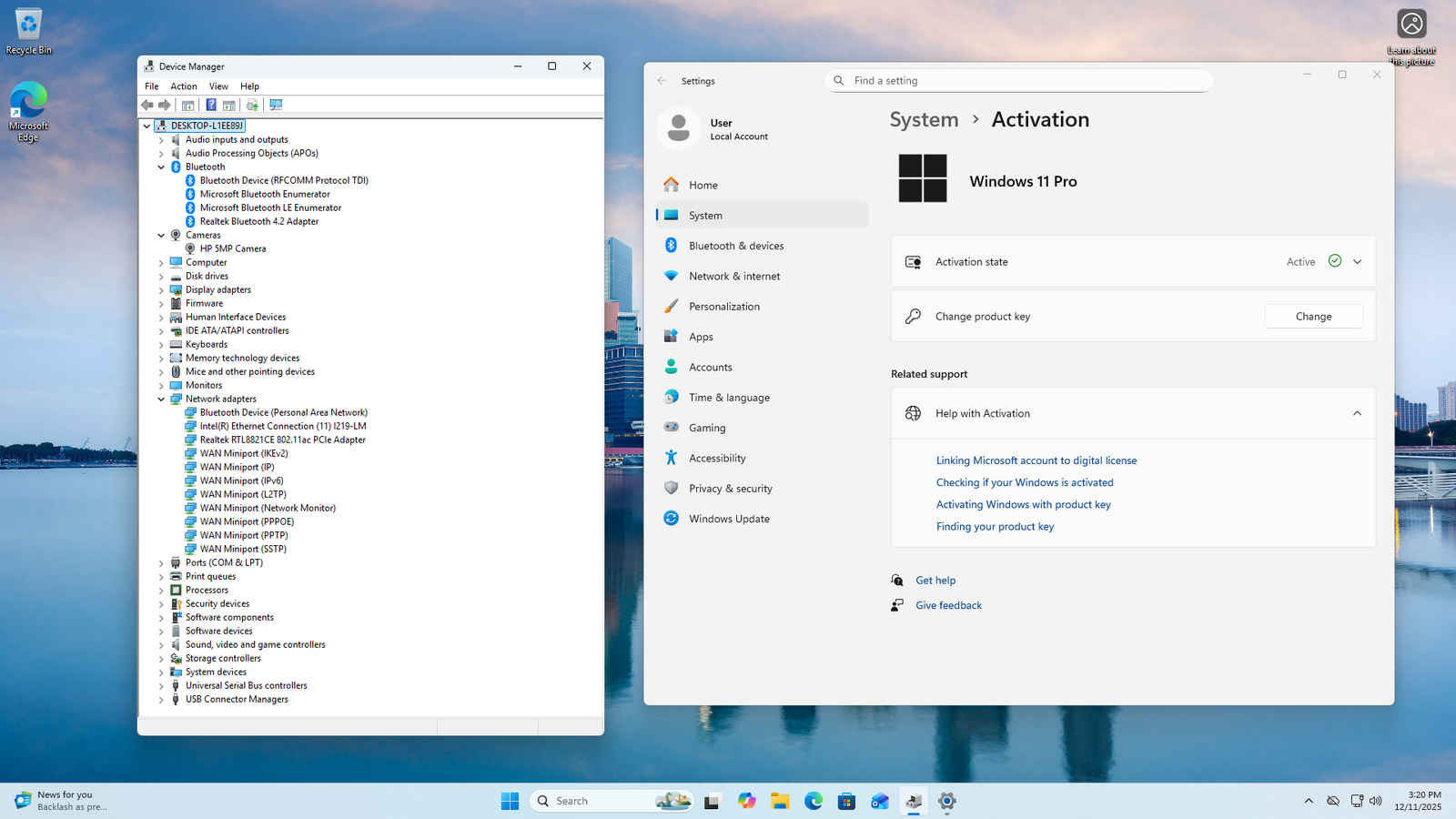Select the HP 5MP Camera device
The image size is (1456, 819).
pyautogui.click(x=233, y=248)
